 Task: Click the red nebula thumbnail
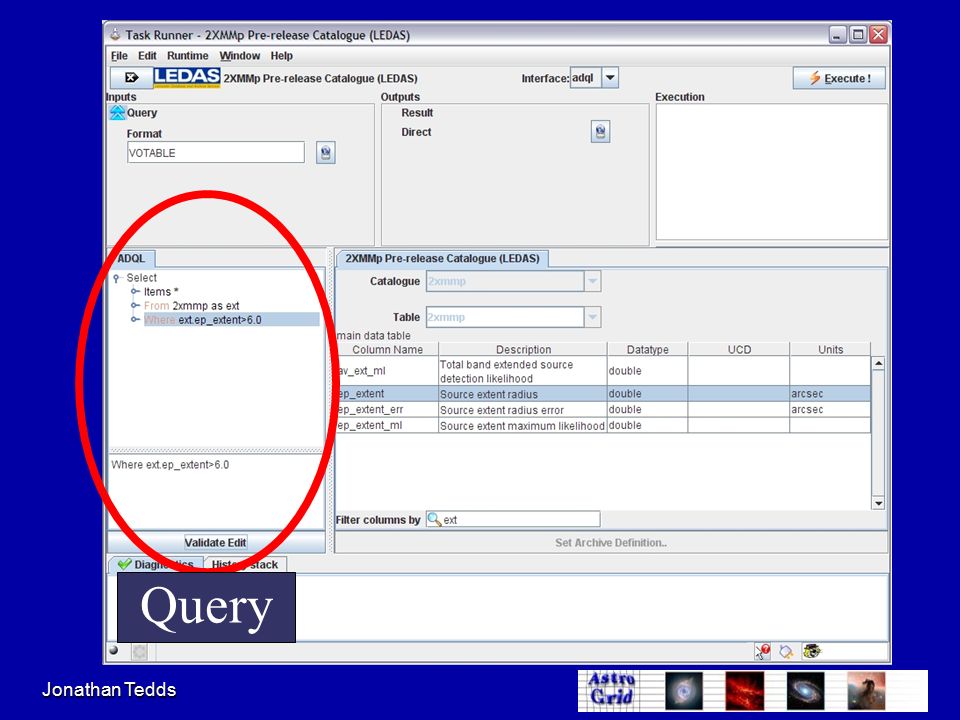pos(744,691)
